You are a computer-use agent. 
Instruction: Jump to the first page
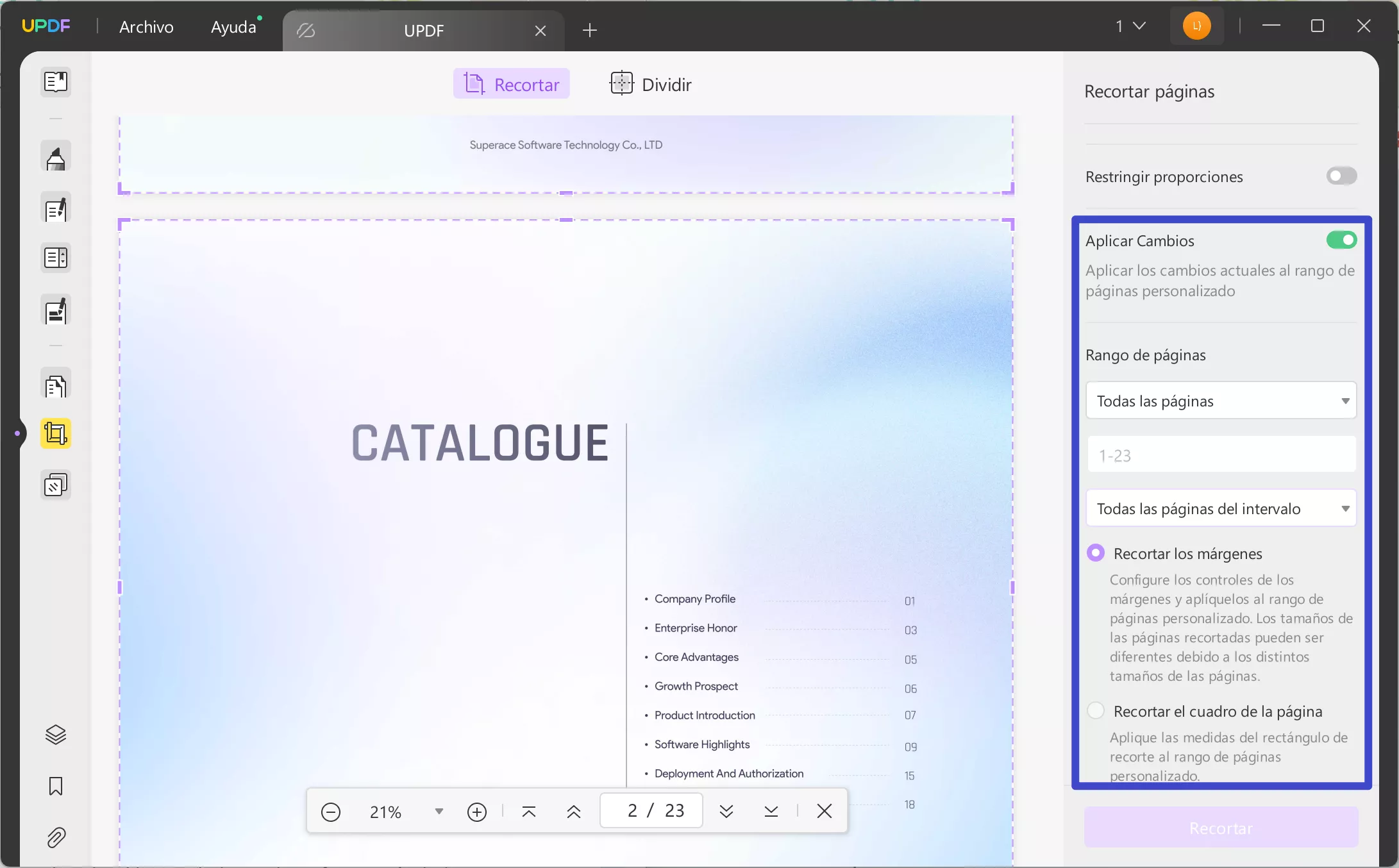pyautogui.click(x=529, y=812)
